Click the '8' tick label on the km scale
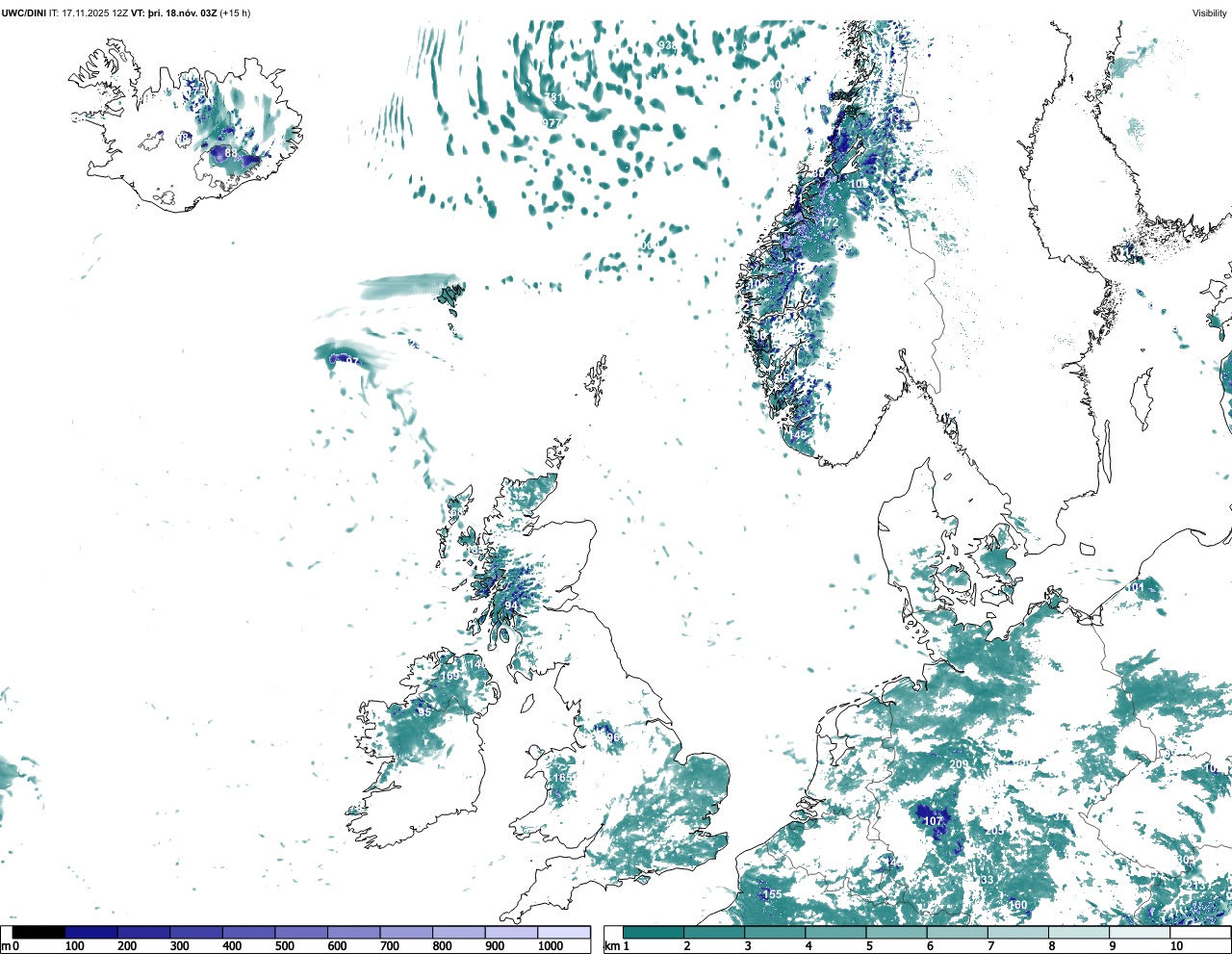The width and height of the screenshot is (1232, 954). [x=1051, y=946]
